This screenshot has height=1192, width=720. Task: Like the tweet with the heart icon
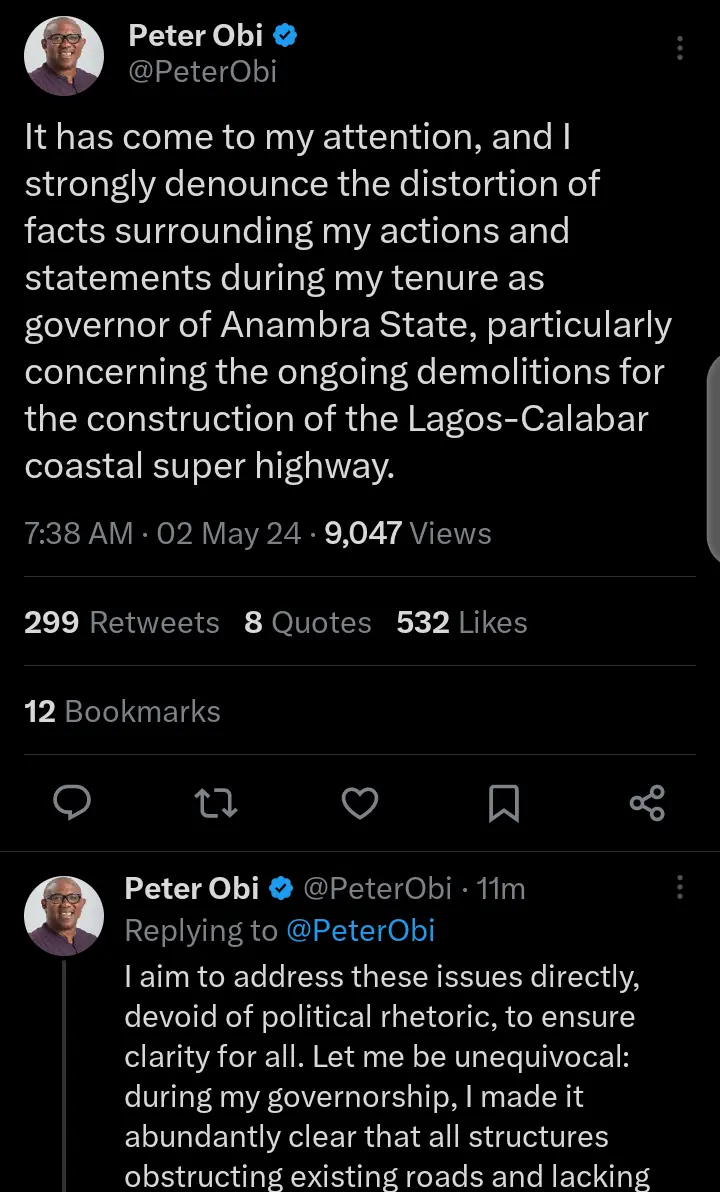pyautogui.click(x=360, y=803)
